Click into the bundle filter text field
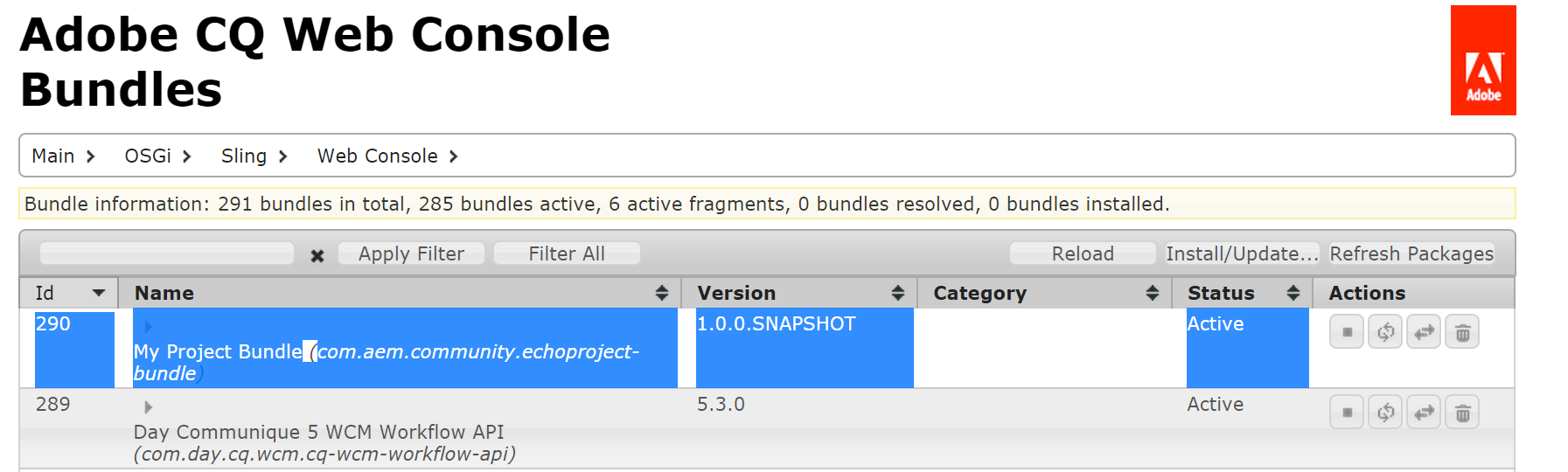 coord(167,253)
